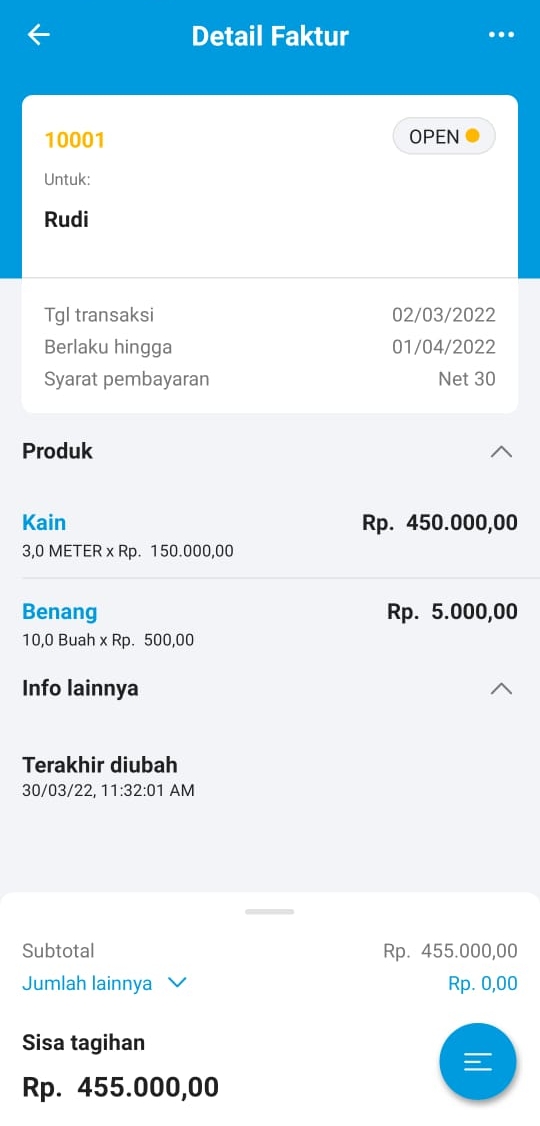This screenshot has width=540, height=1126.
Task: Tap the blue floating menu button
Action: coord(478,1061)
